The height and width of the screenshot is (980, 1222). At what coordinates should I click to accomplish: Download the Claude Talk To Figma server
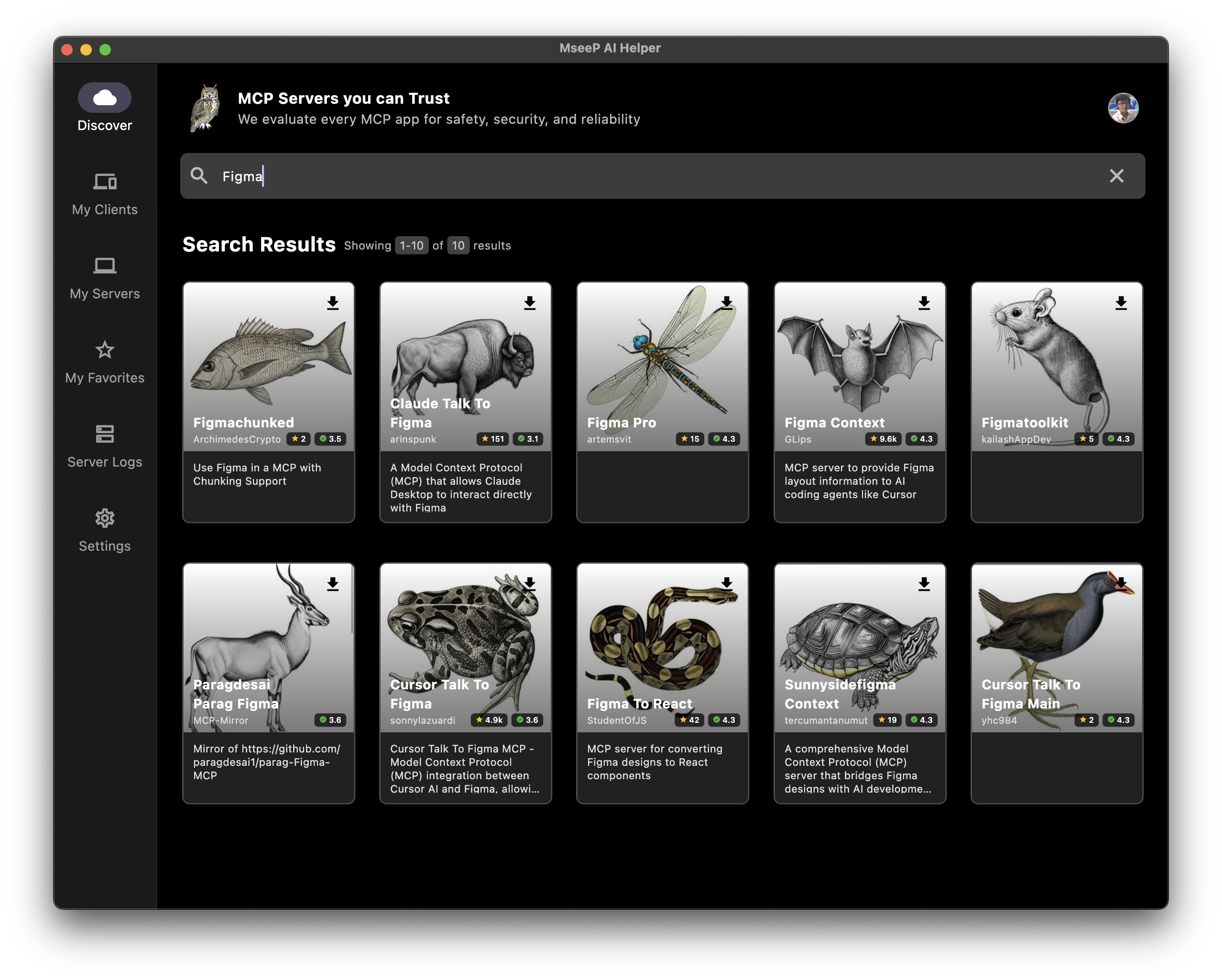pos(529,303)
